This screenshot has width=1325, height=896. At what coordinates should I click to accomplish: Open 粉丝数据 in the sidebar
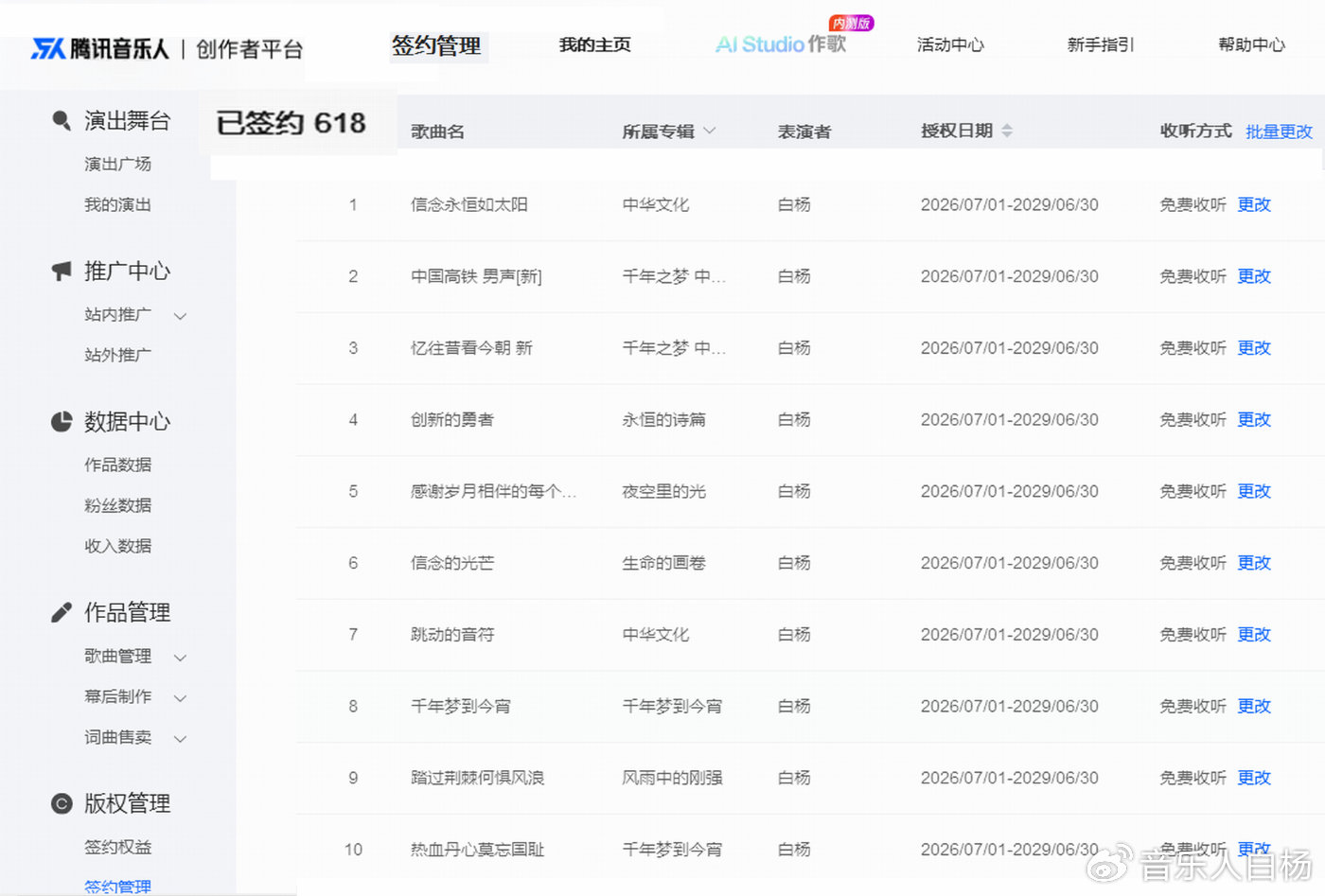coord(117,505)
